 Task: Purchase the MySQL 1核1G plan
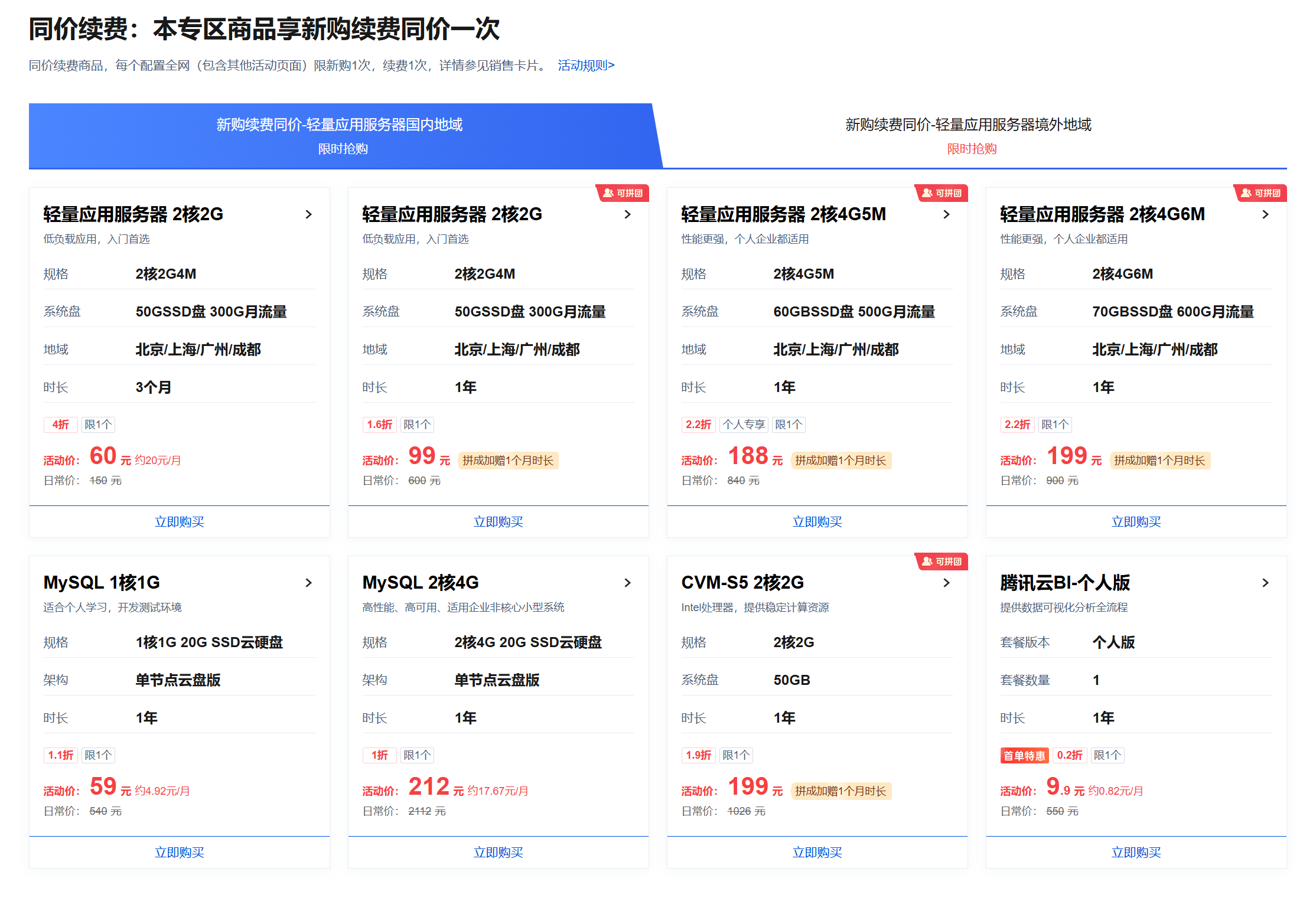tap(180, 853)
